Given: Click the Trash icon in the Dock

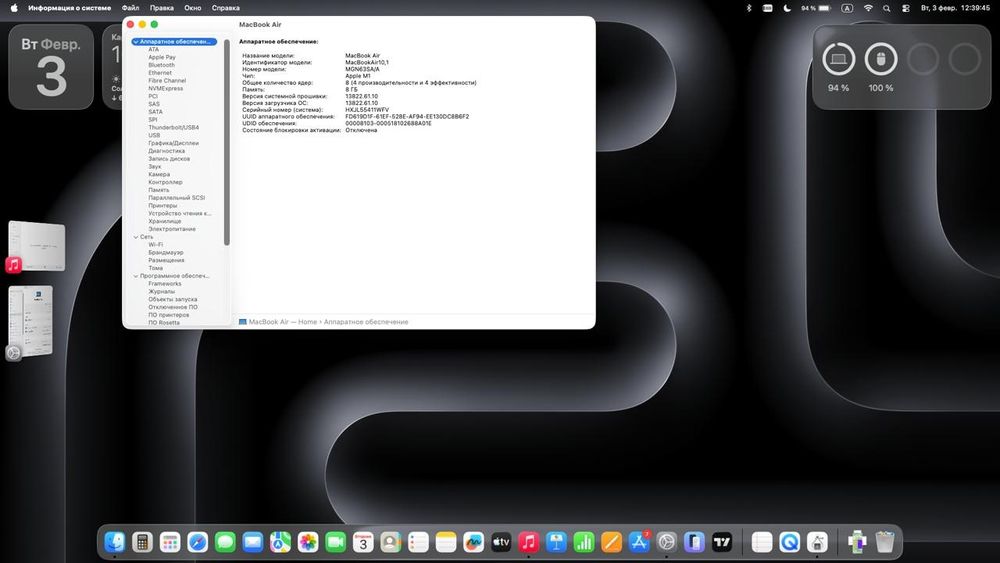Looking at the screenshot, I should [885, 542].
